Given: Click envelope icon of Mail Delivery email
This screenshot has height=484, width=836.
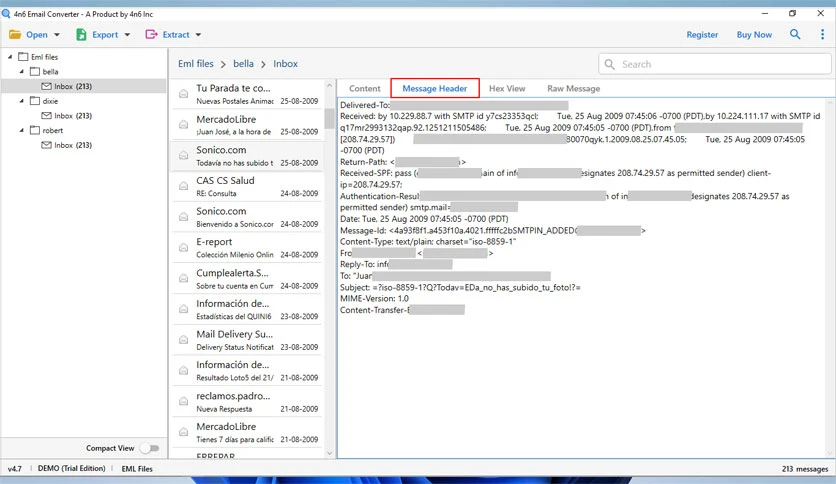Looking at the screenshot, I should (x=183, y=340).
